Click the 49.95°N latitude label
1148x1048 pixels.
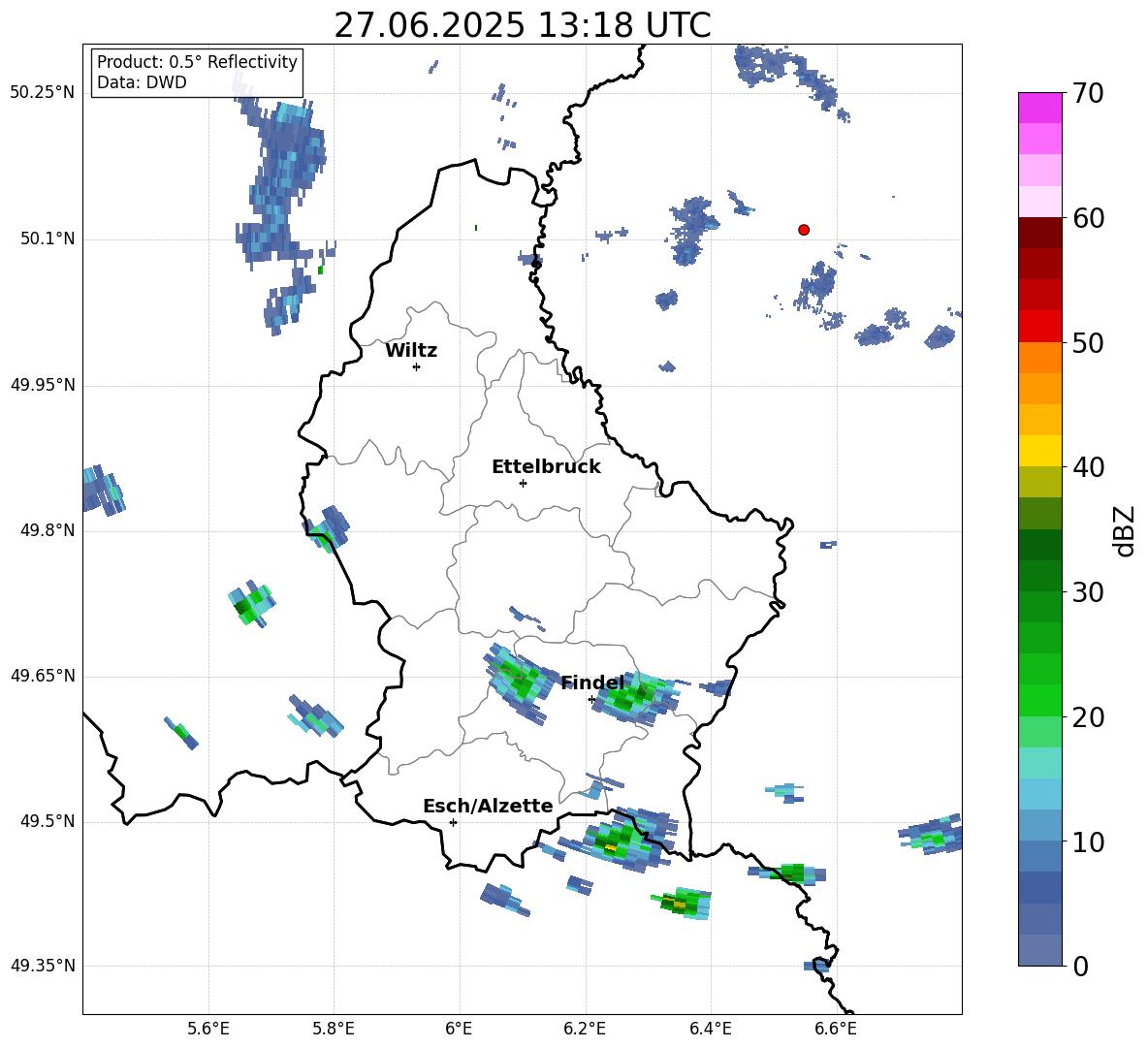pyautogui.click(x=42, y=385)
